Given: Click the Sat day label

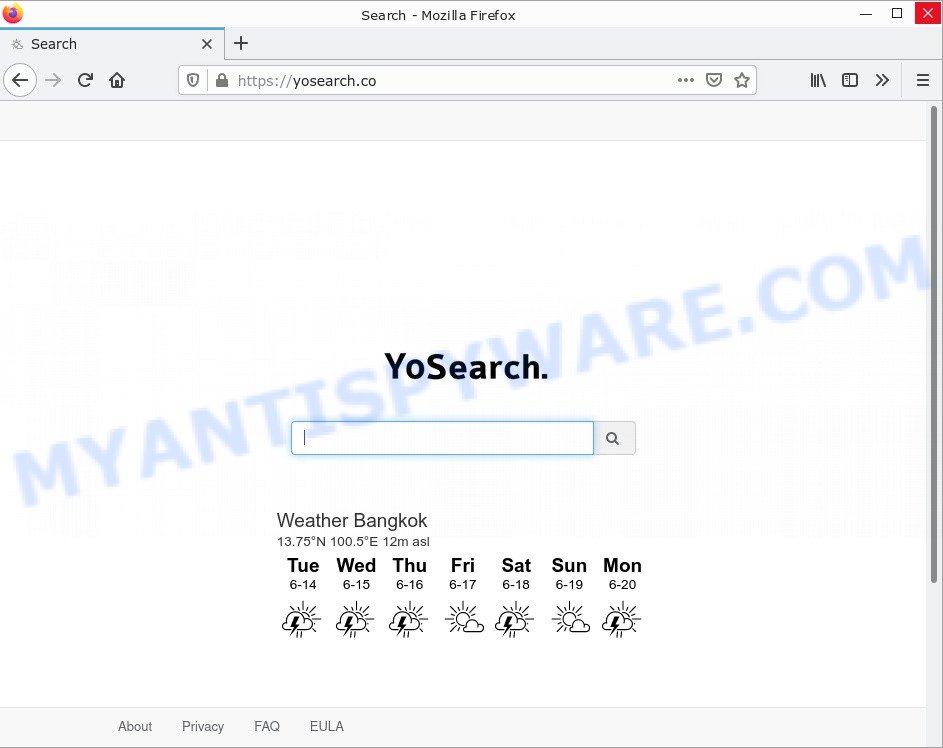Looking at the screenshot, I should click(516, 565).
